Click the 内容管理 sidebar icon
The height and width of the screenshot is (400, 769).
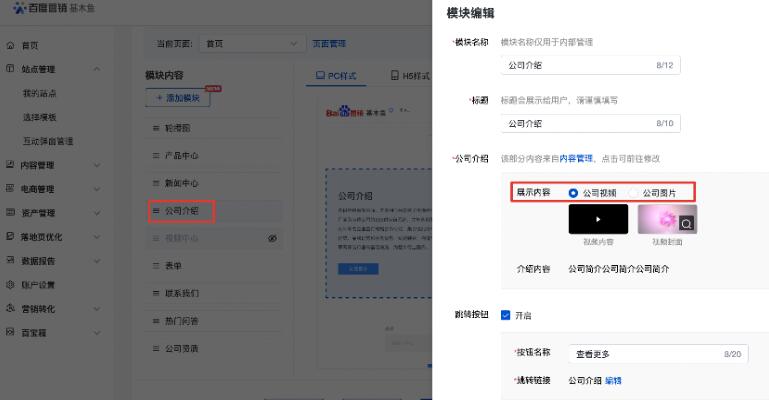point(10,165)
